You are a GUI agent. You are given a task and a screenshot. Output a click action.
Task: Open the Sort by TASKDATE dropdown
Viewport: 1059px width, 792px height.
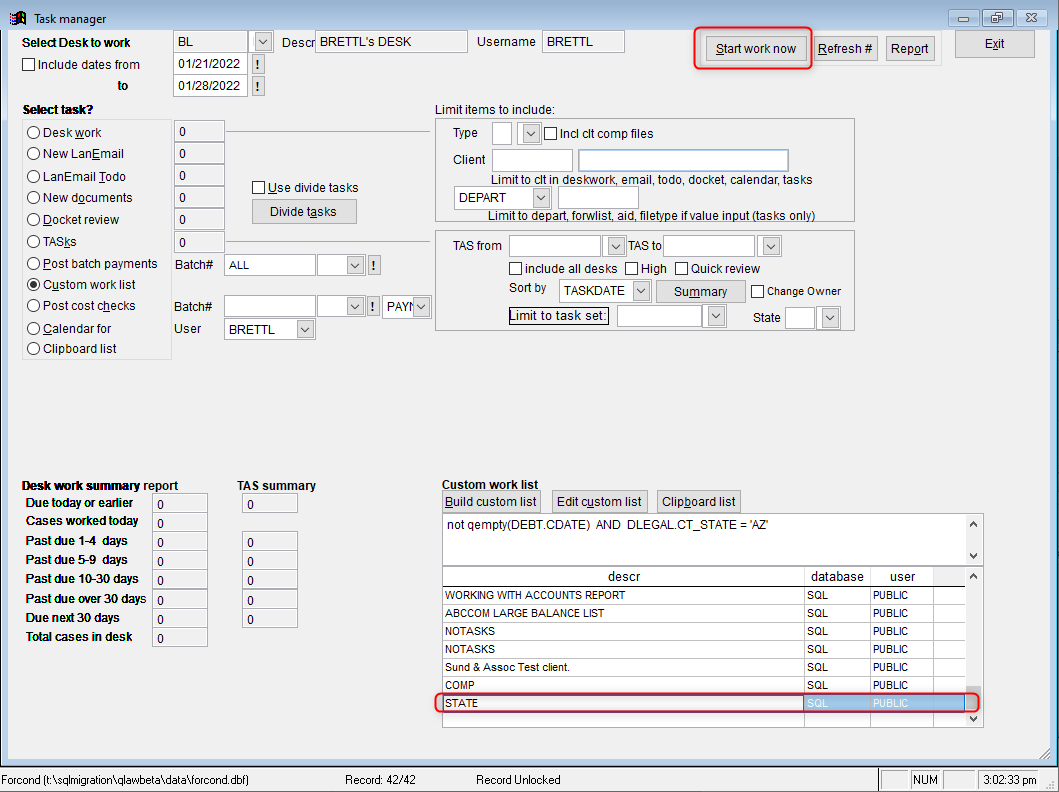click(642, 291)
